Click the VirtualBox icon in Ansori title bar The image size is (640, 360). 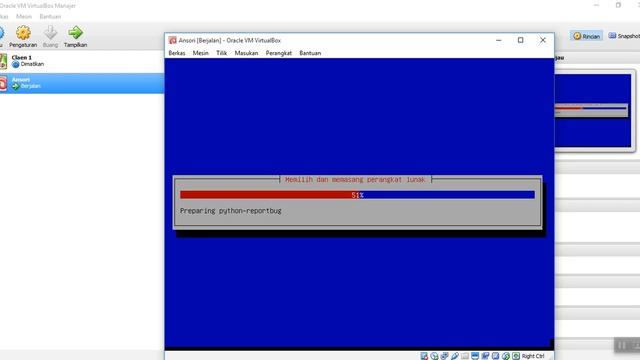[173, 40]
